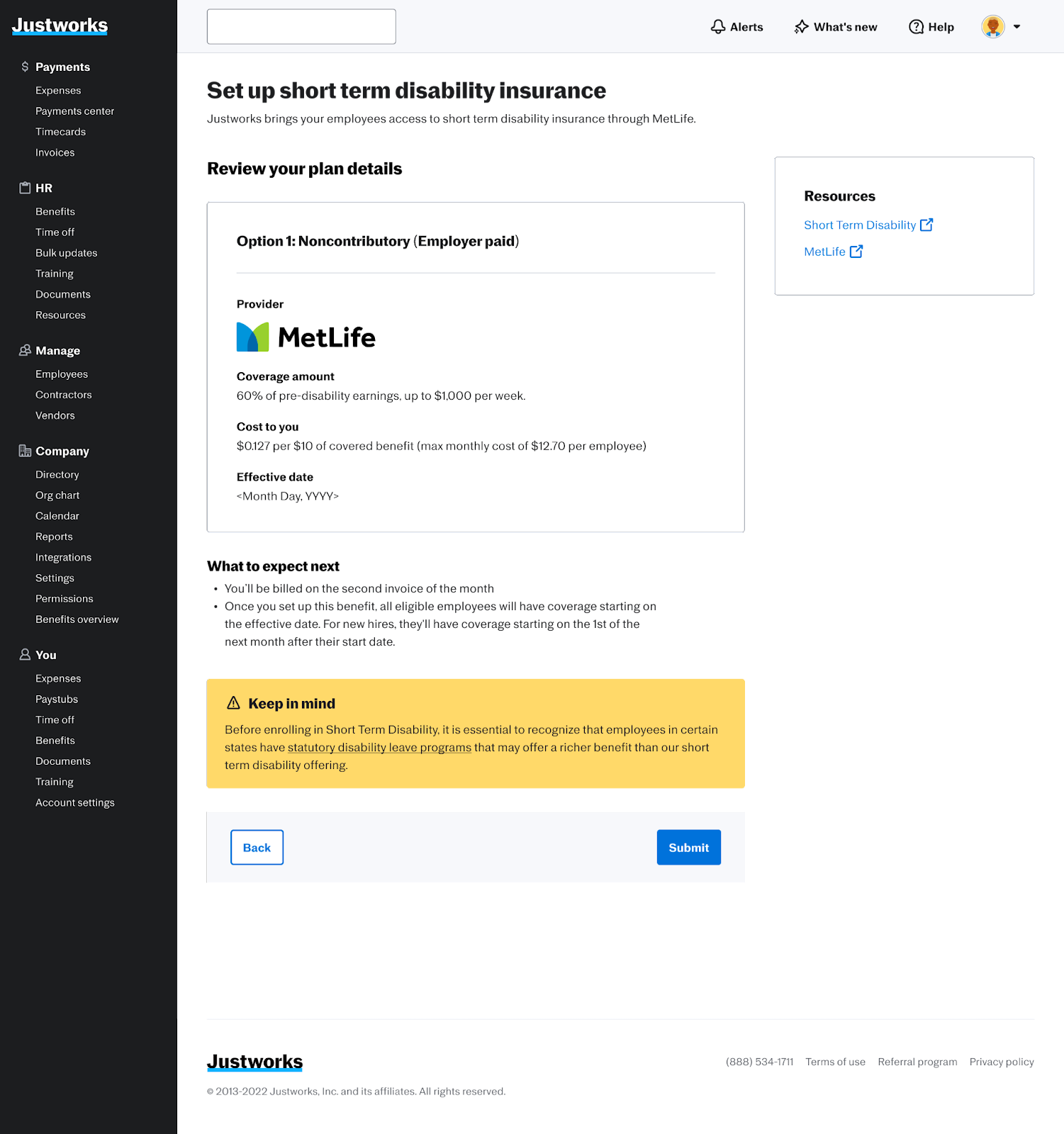Open What's new sparkle icon

[x=802, y=27]
